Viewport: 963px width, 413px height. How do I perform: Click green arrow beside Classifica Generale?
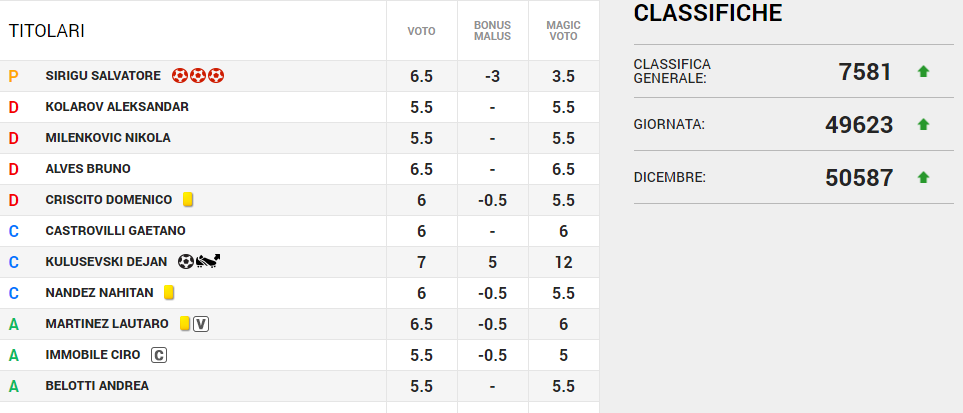923,71
